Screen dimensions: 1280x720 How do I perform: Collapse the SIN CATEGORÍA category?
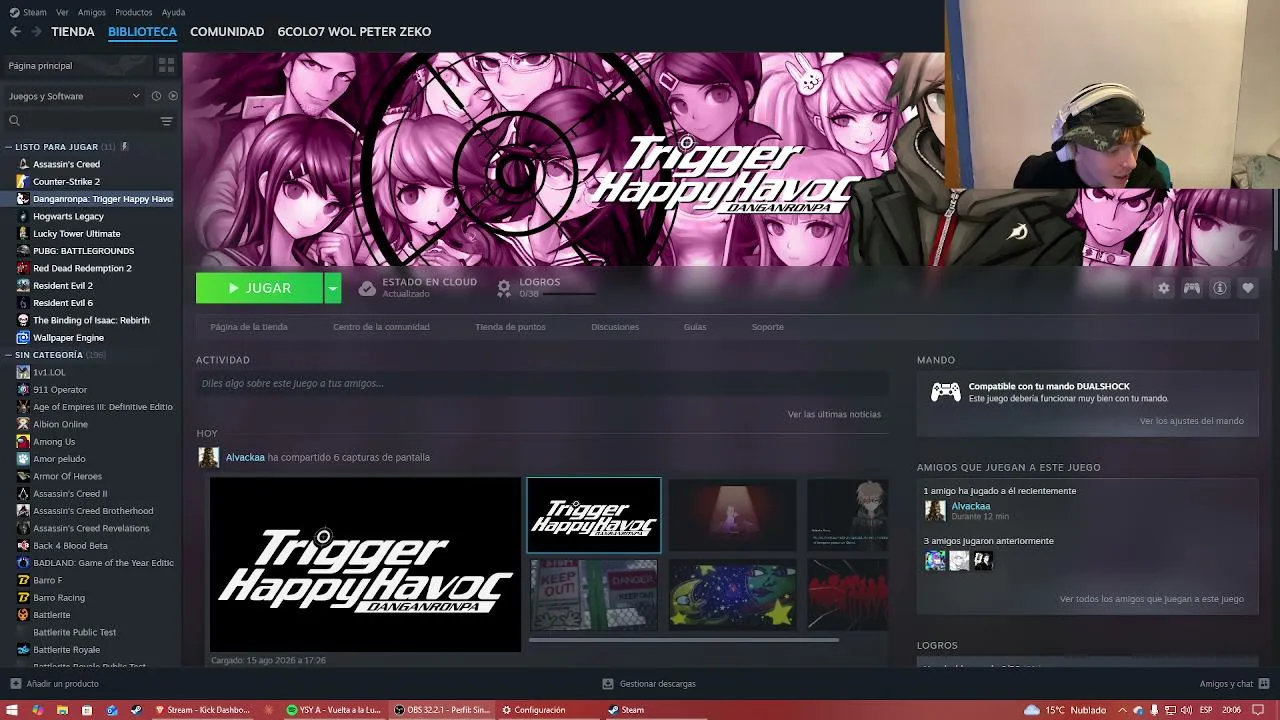click(9, 355)
